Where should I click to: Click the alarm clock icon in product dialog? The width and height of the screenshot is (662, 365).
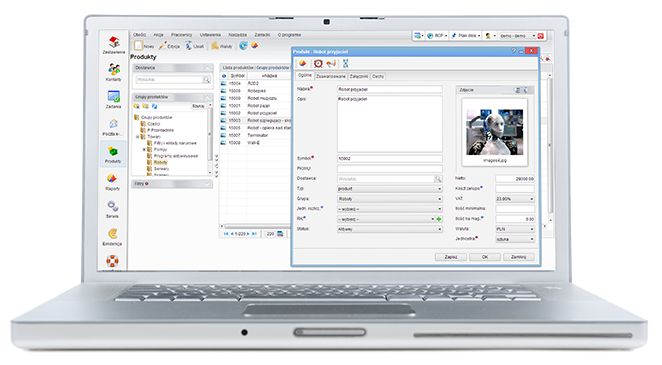tap(318, 64)
